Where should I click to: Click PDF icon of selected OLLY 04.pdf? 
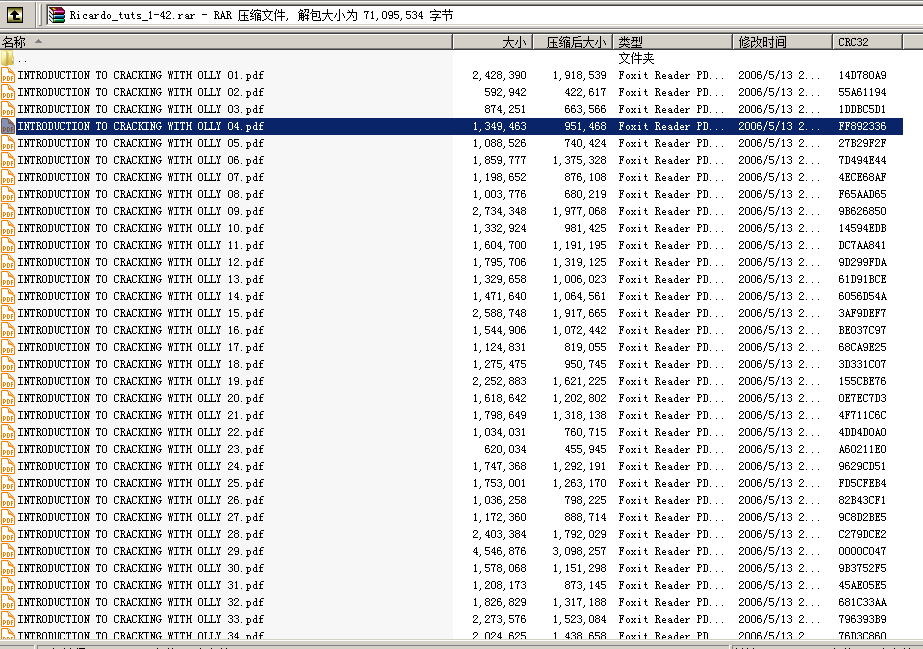click(8, 127)
